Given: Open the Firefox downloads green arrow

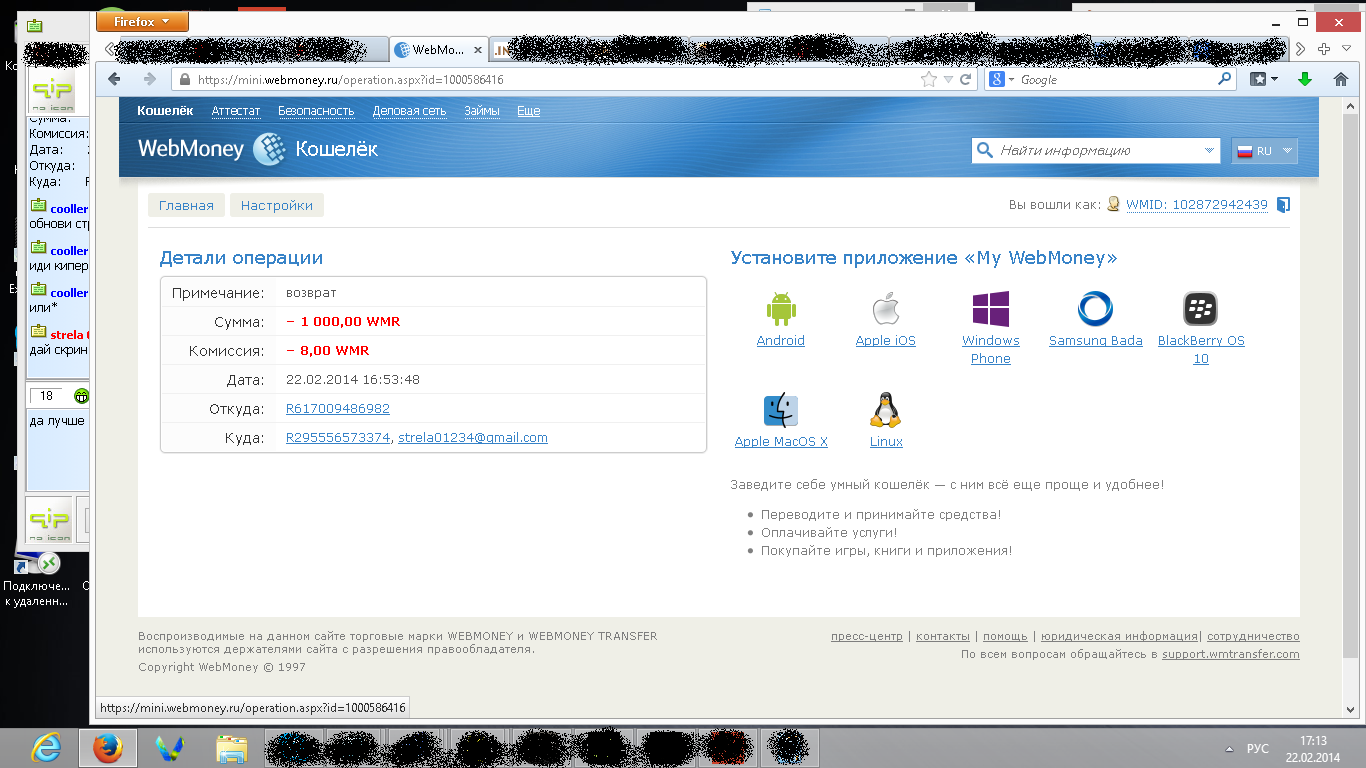Looking at the screenshot, I should point(1304,80).
